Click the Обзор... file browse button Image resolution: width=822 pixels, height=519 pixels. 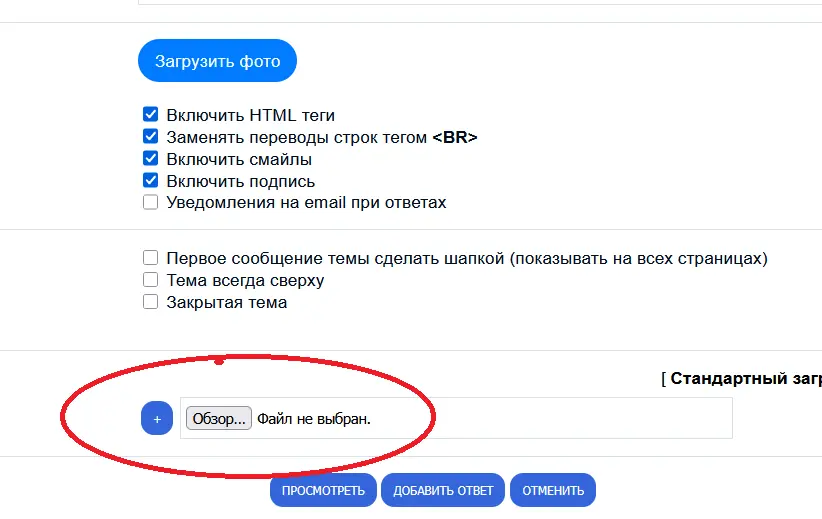tap(219, 418)
